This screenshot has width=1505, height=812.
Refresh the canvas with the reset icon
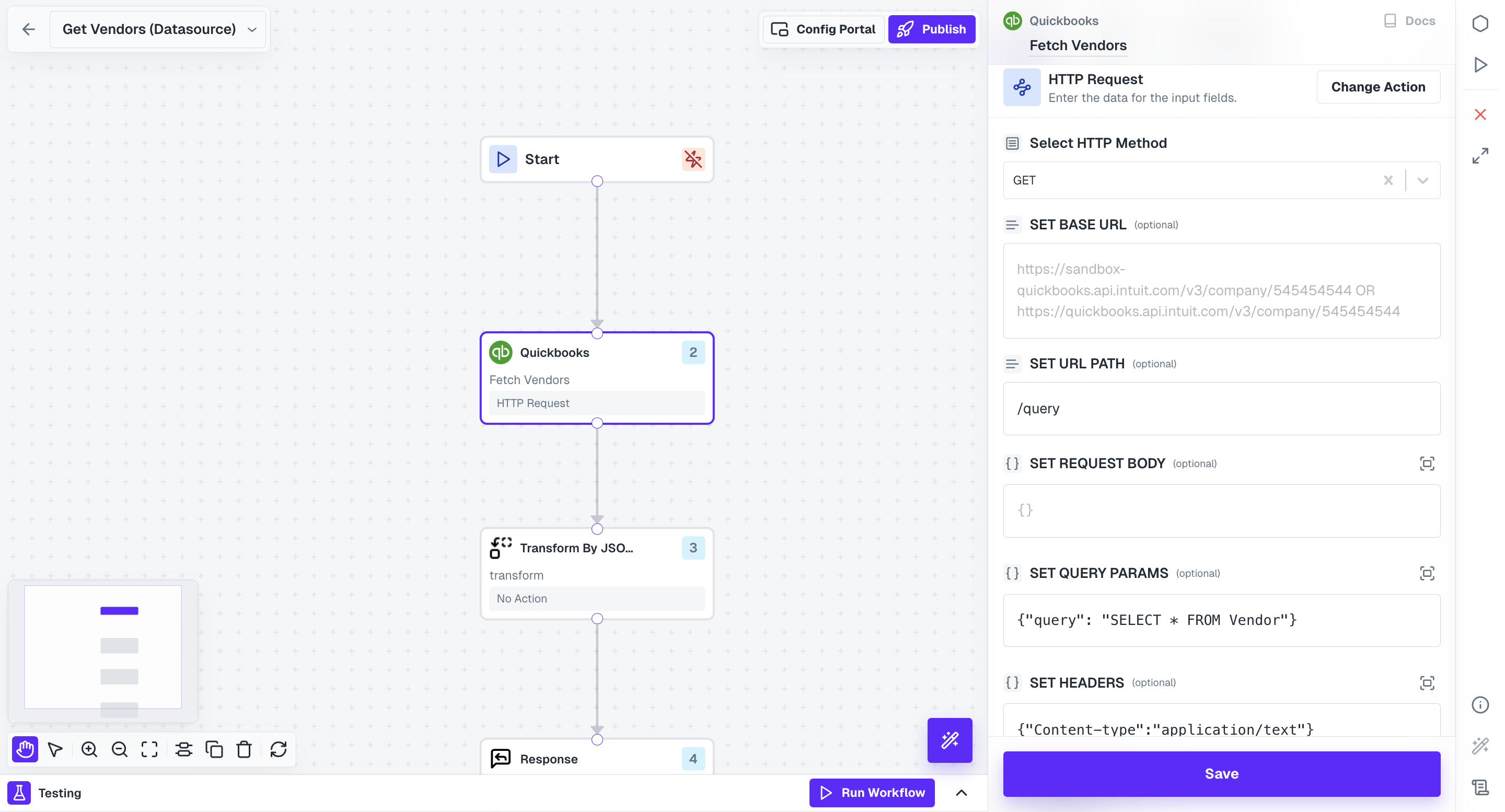click(278, 749)
